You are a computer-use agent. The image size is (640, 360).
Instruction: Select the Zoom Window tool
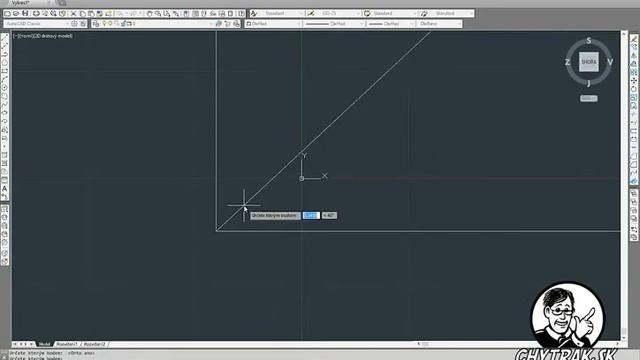click(x=167, y=13)
